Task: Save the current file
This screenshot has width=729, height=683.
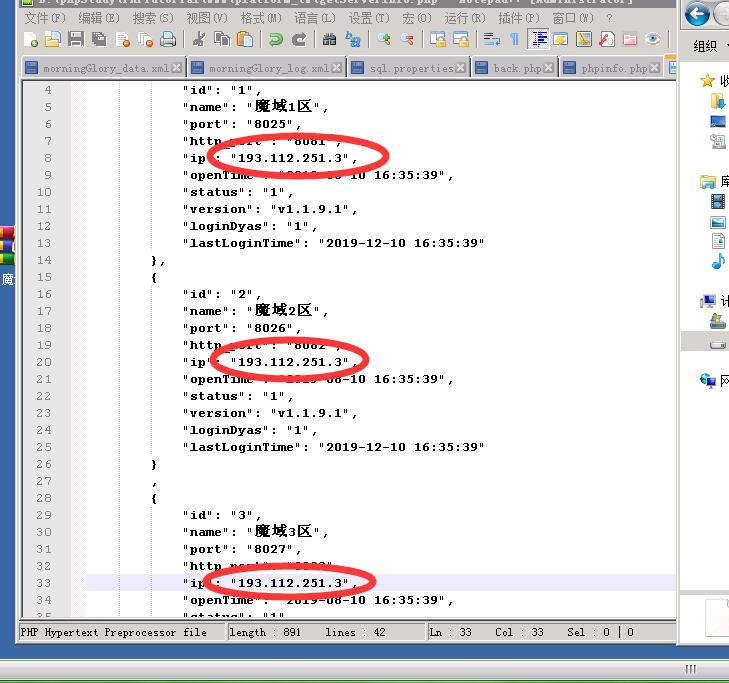Action: (76, 40)
